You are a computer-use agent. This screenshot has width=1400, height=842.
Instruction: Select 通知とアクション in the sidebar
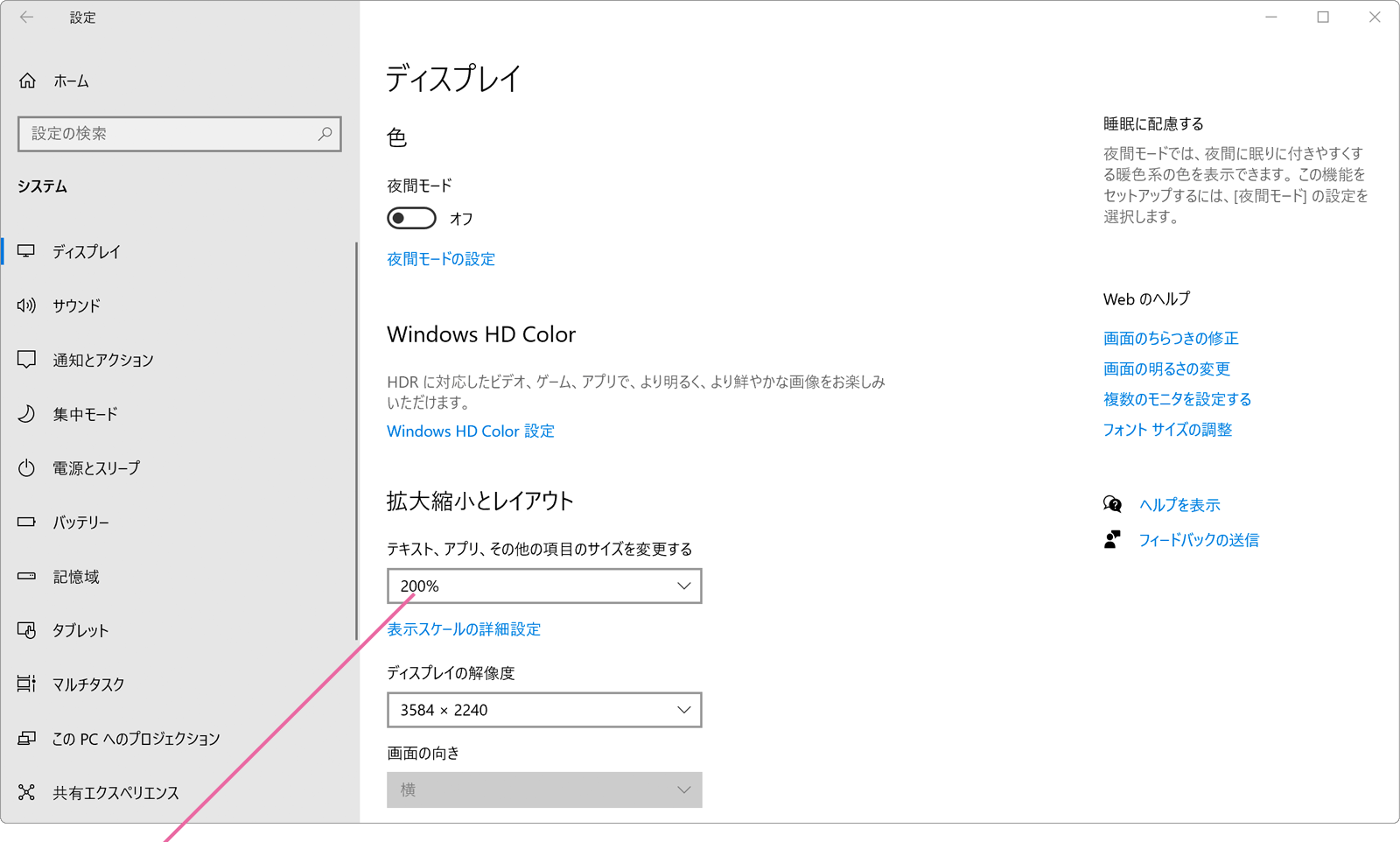(x=179, y=360)
